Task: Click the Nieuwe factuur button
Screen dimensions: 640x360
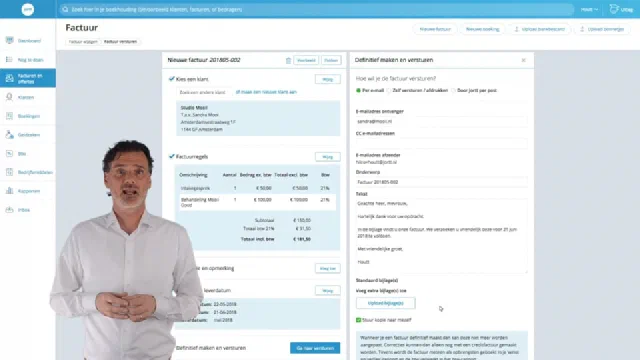Action: (x=435, y=29)
